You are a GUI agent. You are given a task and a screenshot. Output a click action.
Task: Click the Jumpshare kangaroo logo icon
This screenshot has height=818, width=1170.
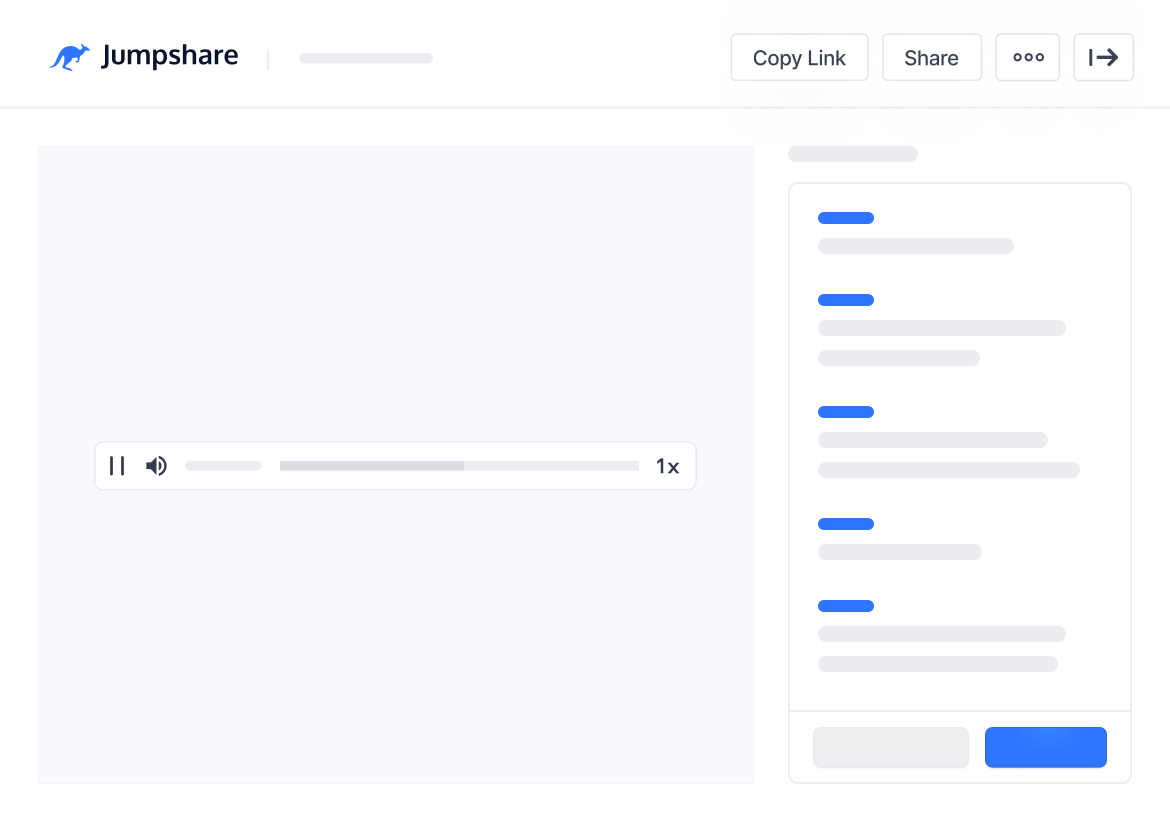(x=69, y=57)
